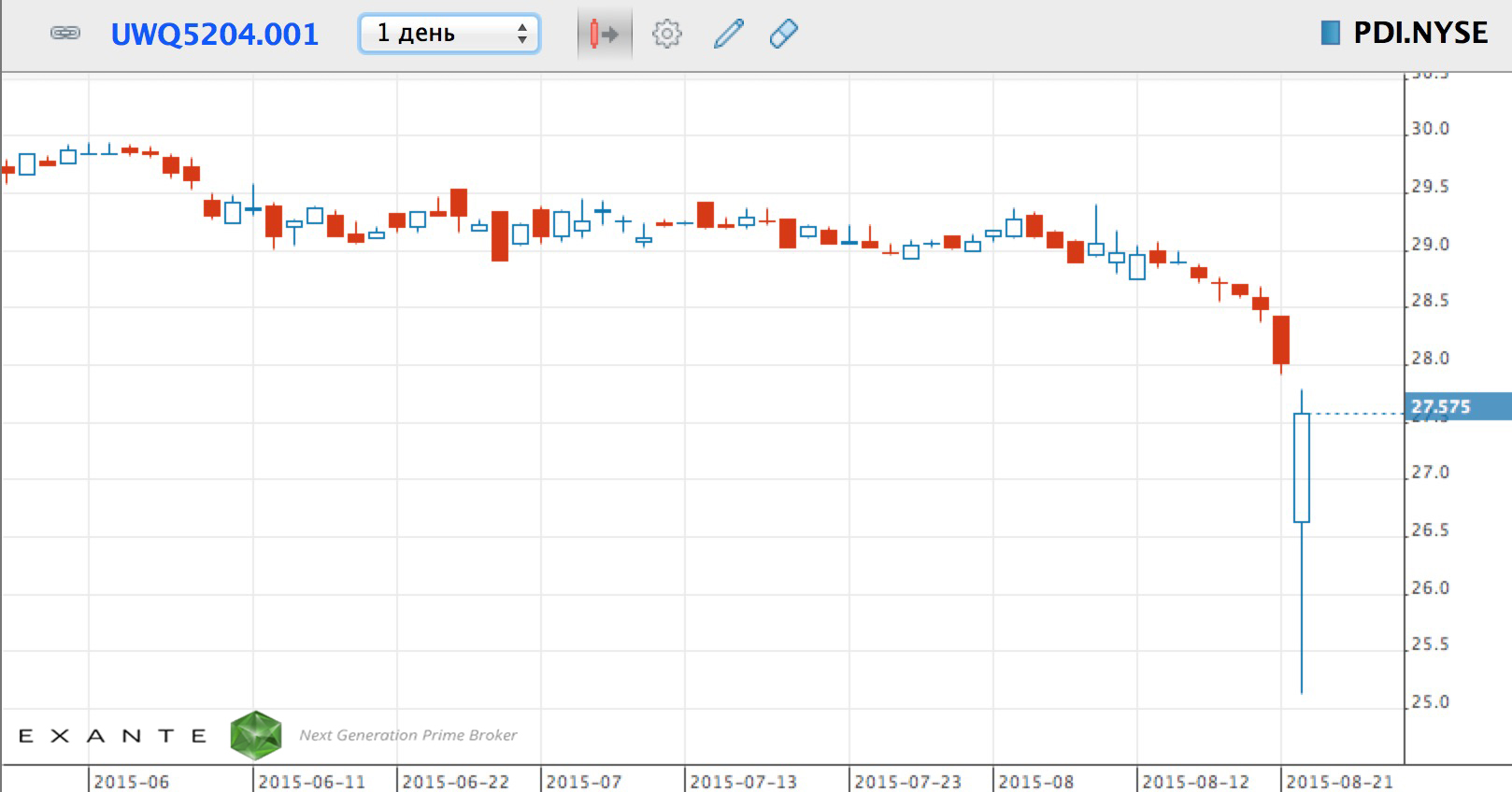Click the 27.575 current price tag
1512x792 pixels.
pos(1456,406)
